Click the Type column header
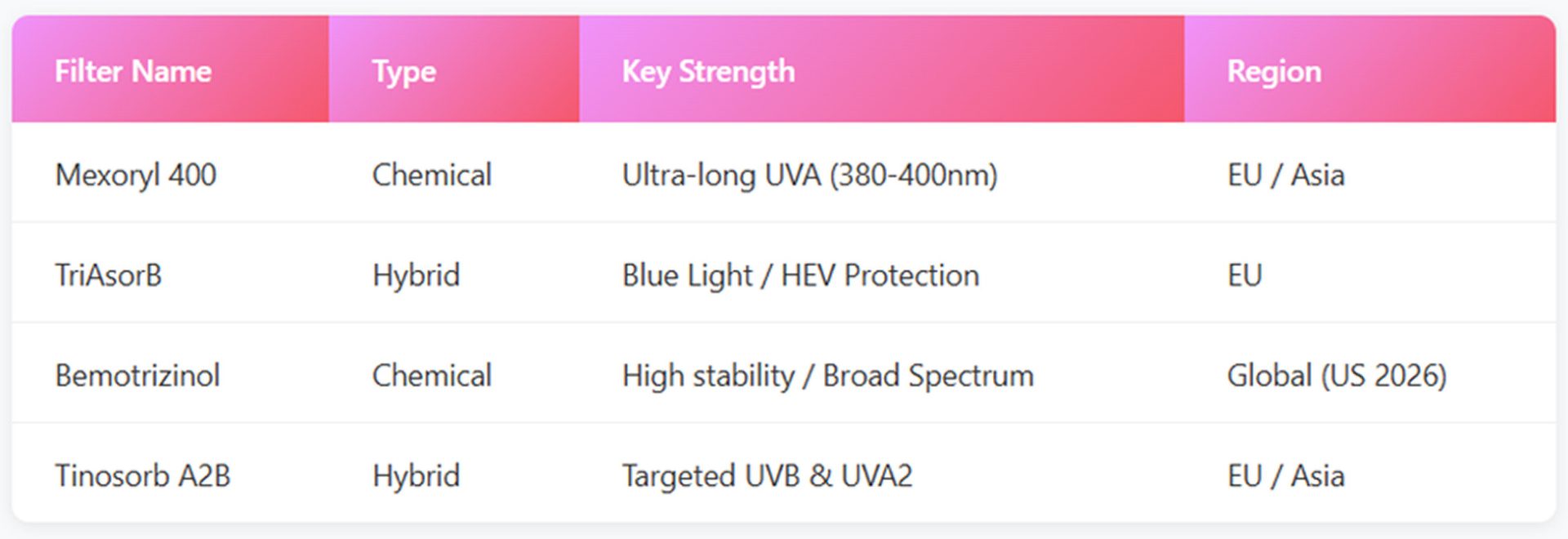Screen dimensions: 1568x539 pyautogui.click(x=404, y=72)
